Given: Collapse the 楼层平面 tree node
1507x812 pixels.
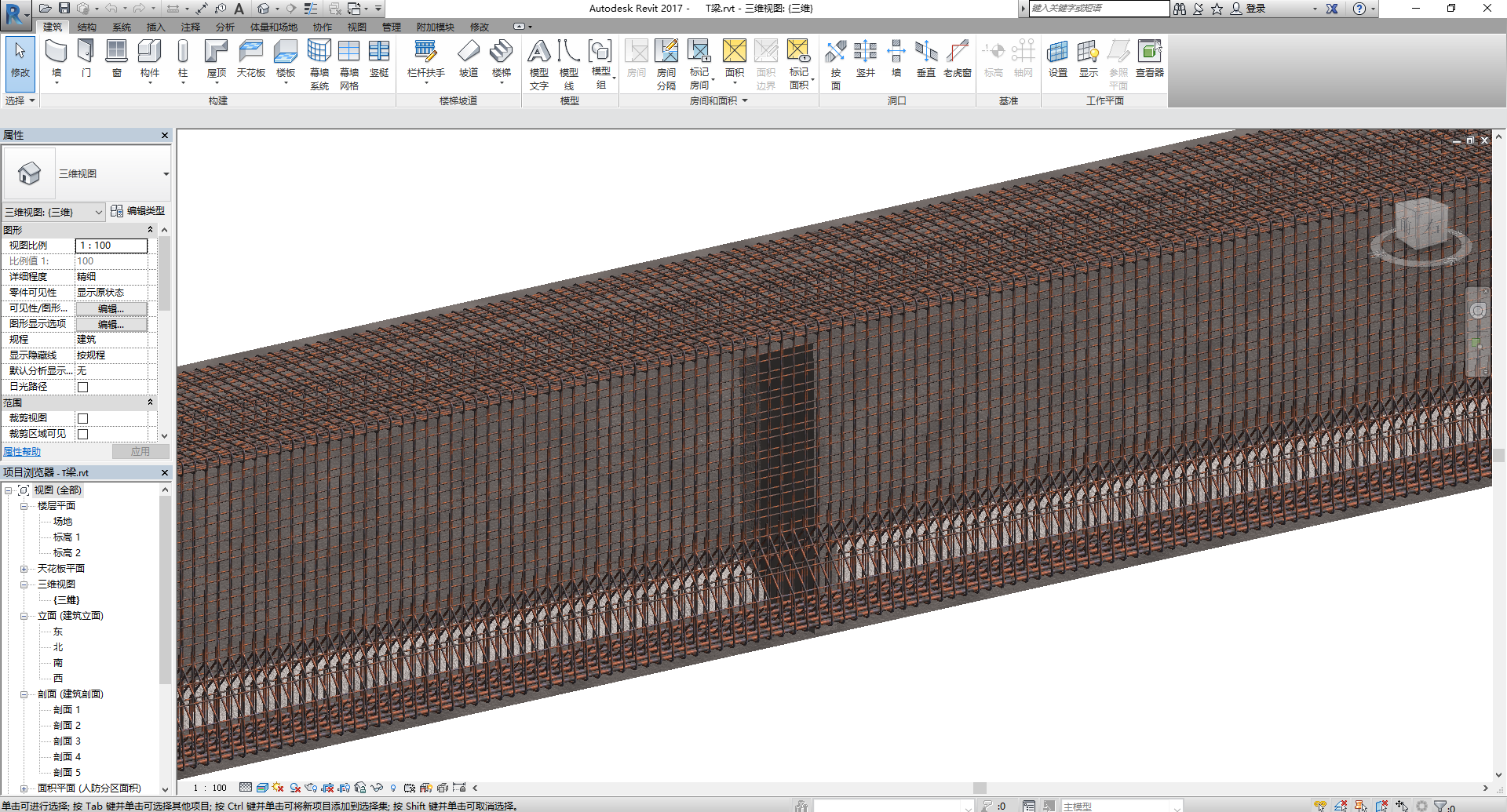Looking at the screenshot, I should pos(24,505).
